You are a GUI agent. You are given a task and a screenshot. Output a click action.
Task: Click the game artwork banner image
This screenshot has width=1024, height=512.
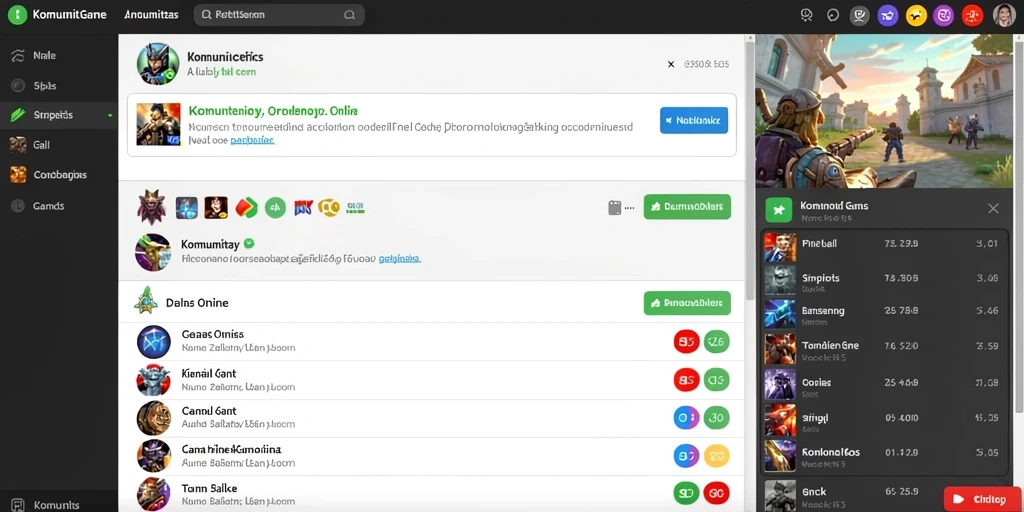(882, 111)
